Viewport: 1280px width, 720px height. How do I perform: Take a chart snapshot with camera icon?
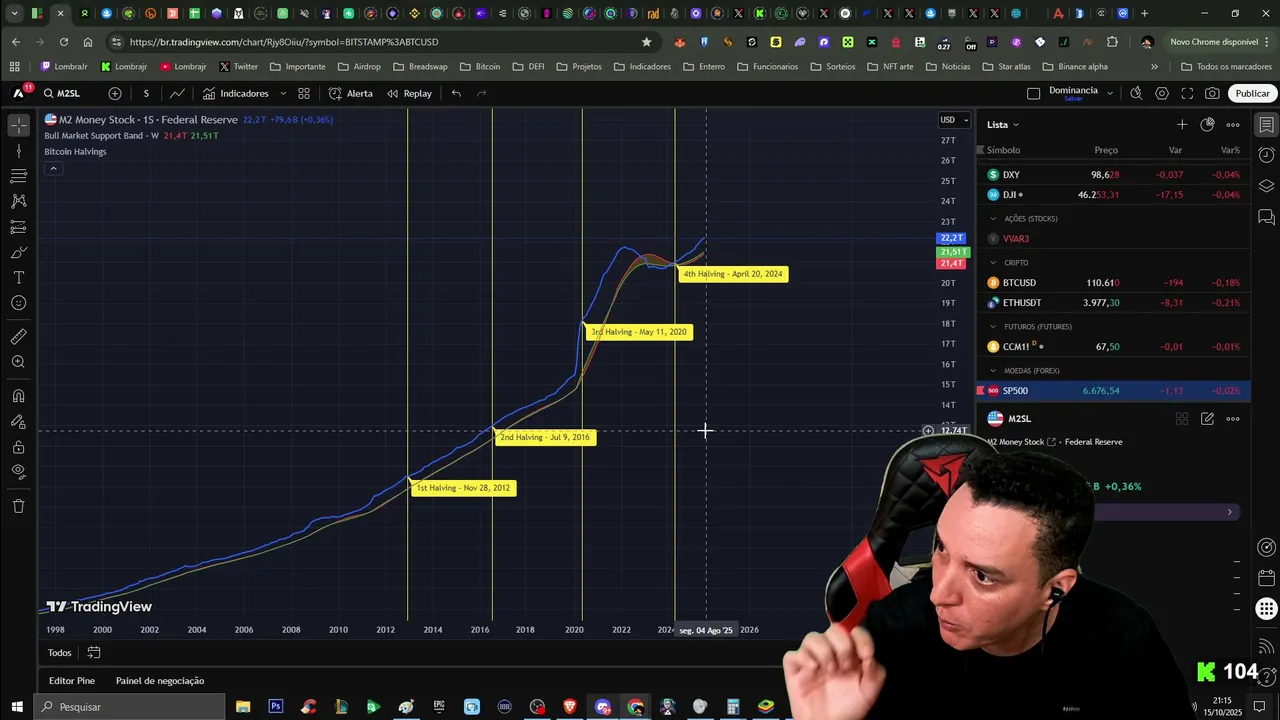1212,93
